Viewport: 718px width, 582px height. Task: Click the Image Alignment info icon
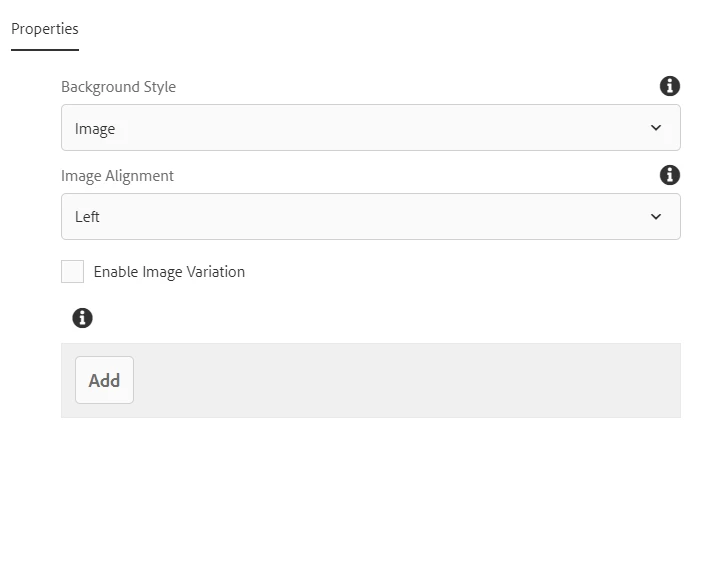point(670,175)
